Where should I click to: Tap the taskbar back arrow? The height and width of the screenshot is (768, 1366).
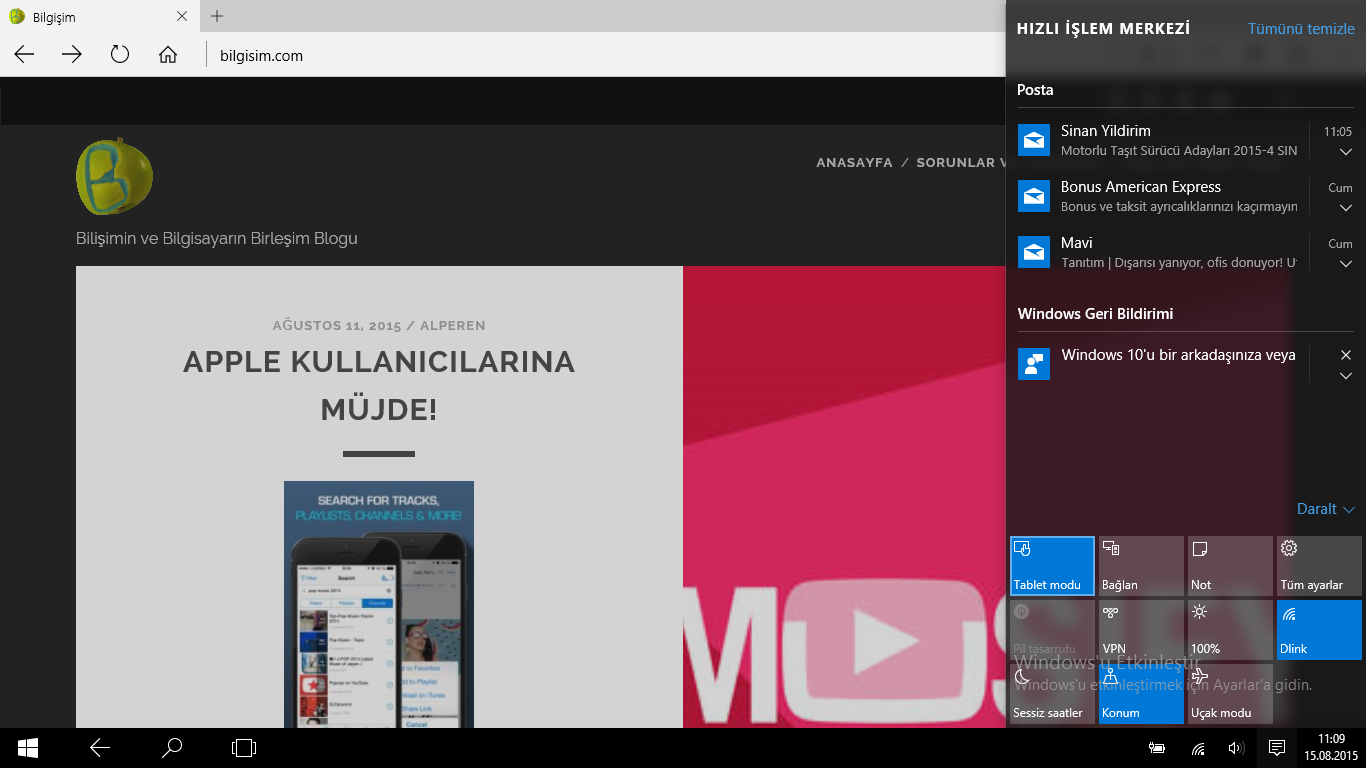100,748
